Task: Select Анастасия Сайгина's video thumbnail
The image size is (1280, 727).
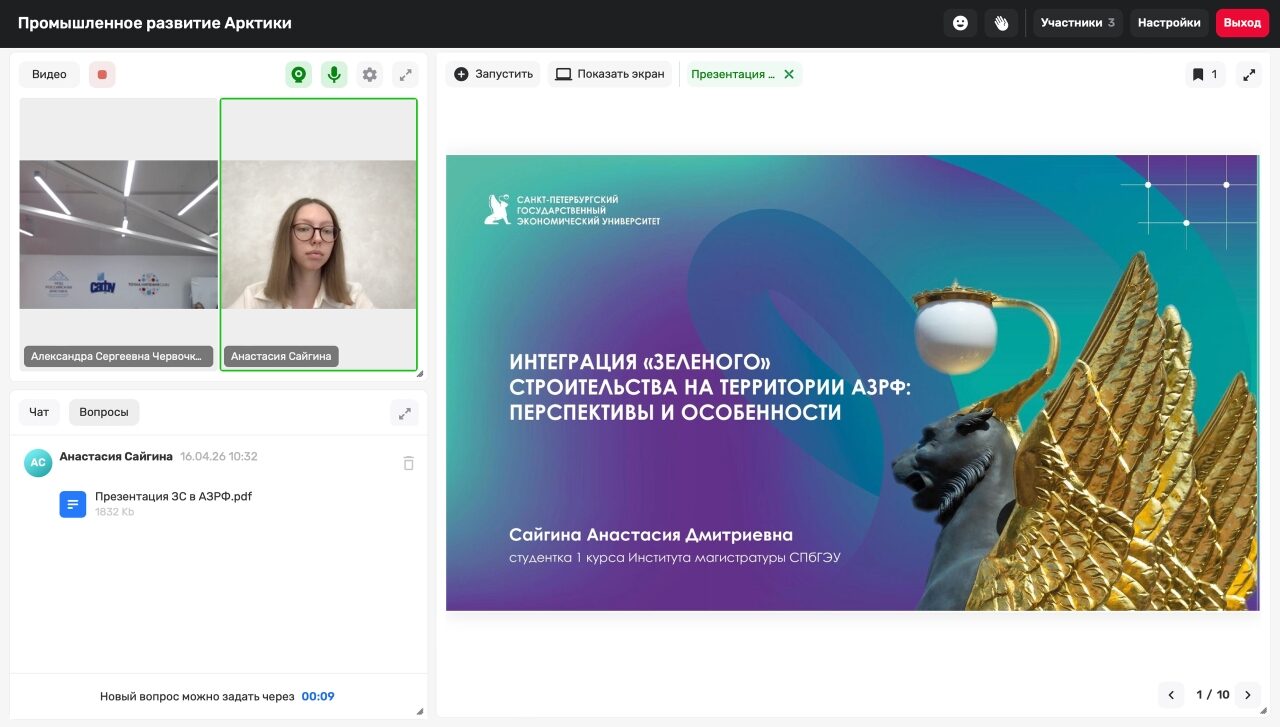Action: (x=318, y=235)
